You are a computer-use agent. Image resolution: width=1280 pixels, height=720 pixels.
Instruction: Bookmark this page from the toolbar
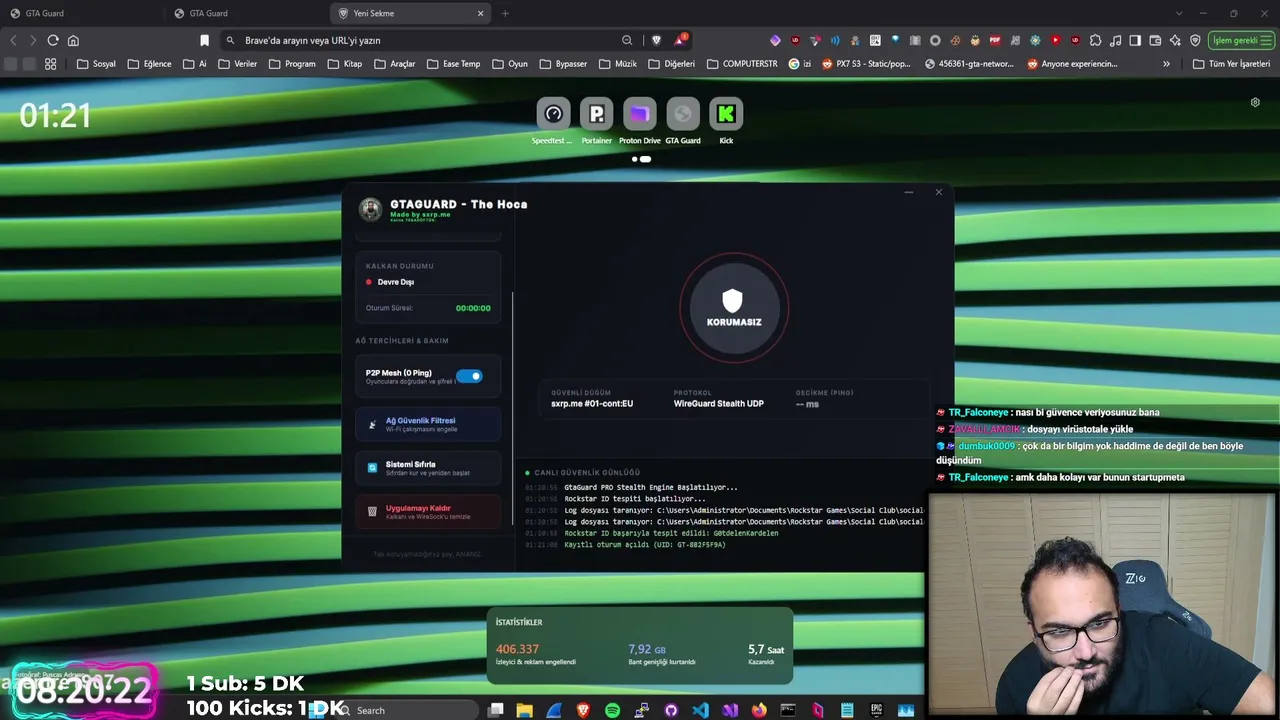click(x=204, y=40)
